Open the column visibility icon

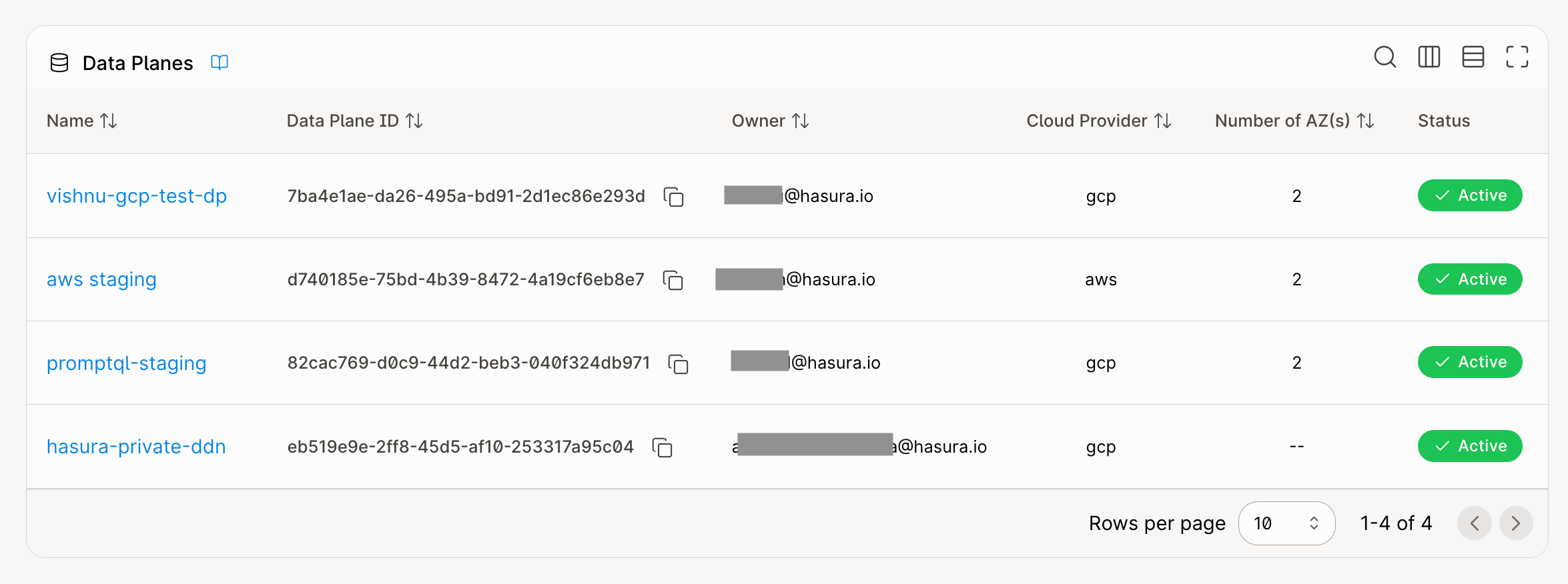pyautogui.click(x=1429, y=57)
